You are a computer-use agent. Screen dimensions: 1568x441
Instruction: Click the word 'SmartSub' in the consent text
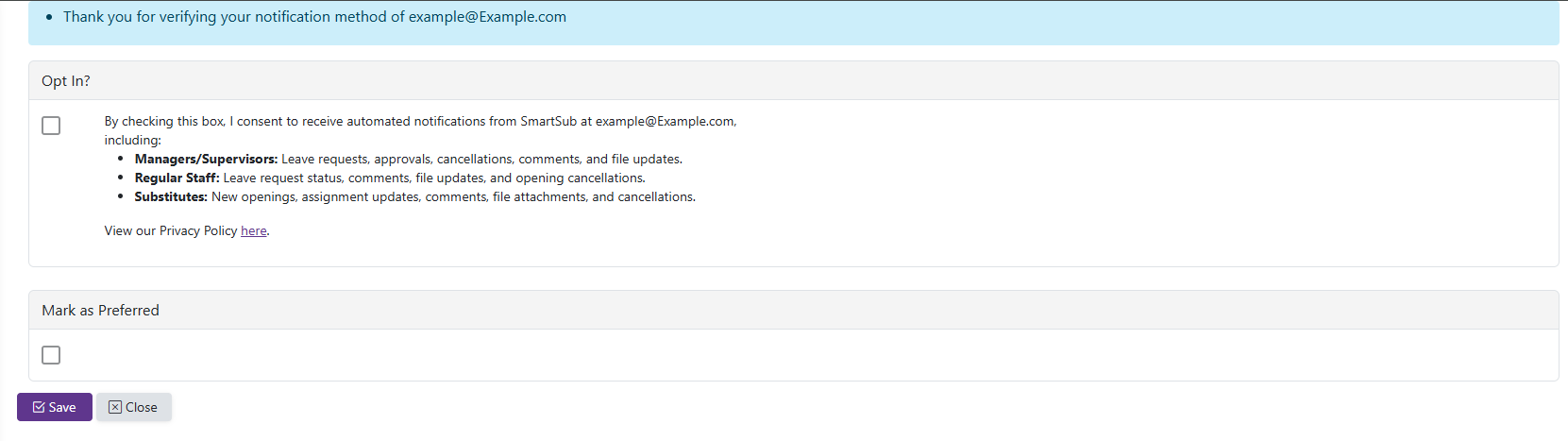(548, 121)
